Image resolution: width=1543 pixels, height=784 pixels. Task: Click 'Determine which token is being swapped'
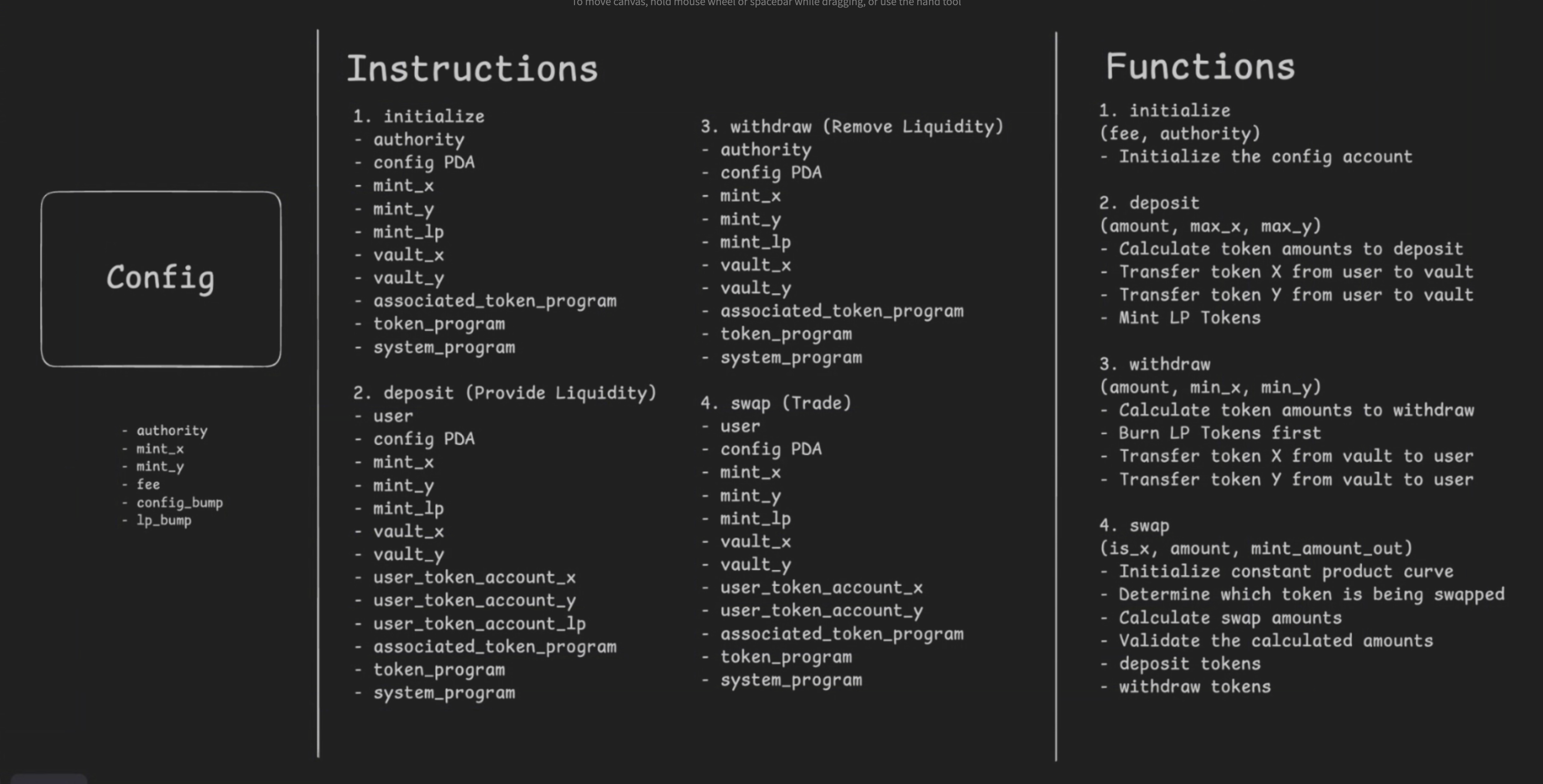[1311, 594]
